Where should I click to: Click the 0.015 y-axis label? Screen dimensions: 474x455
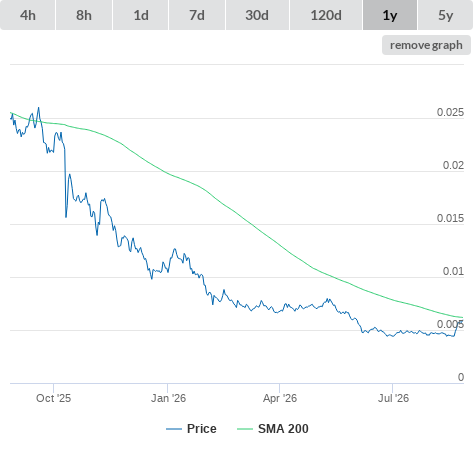[450, 218]
